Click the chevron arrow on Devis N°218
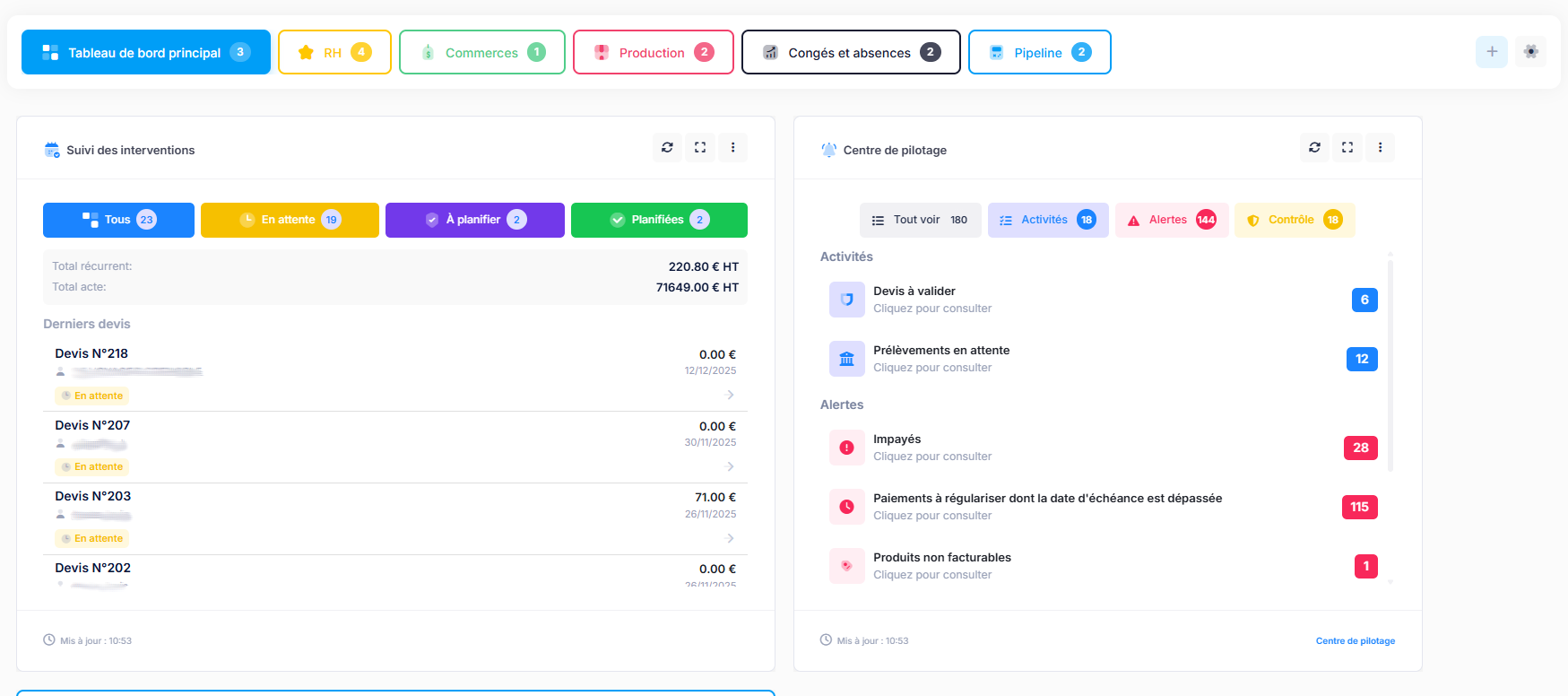The width and height of the screenshot is (1568, 696). (730, 395)
